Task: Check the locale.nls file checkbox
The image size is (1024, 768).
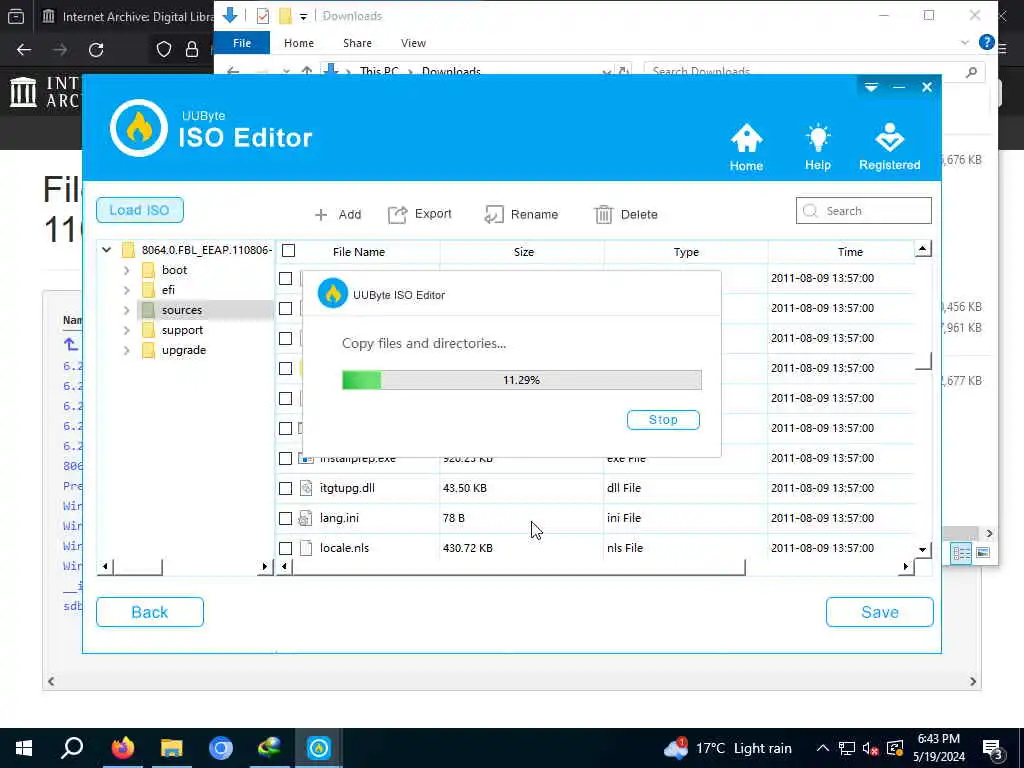Action: tap(285, 549)
